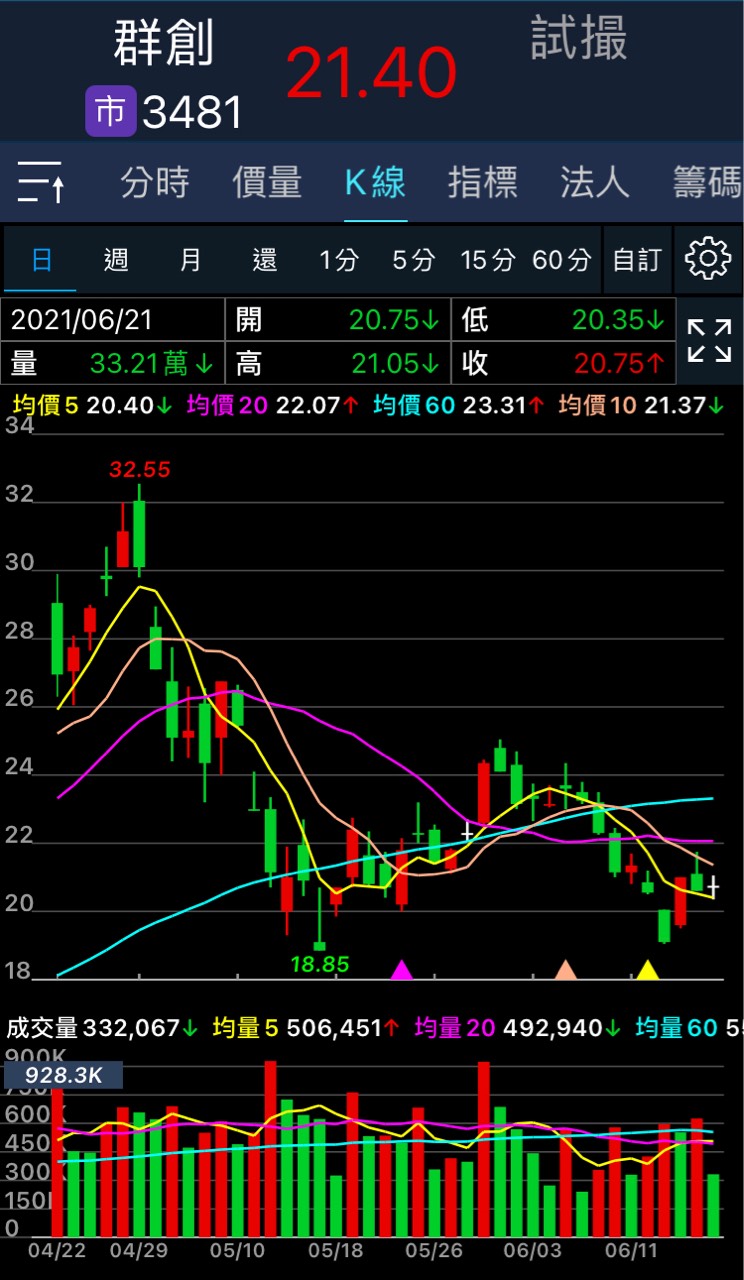Select the 指標 indicators tab
This screenshot has height=1280, width=744.
483,183
